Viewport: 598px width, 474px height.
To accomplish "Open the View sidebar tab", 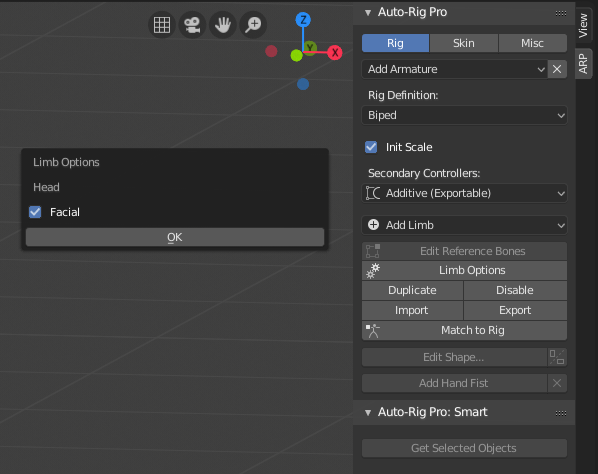I will coord(583,26).
